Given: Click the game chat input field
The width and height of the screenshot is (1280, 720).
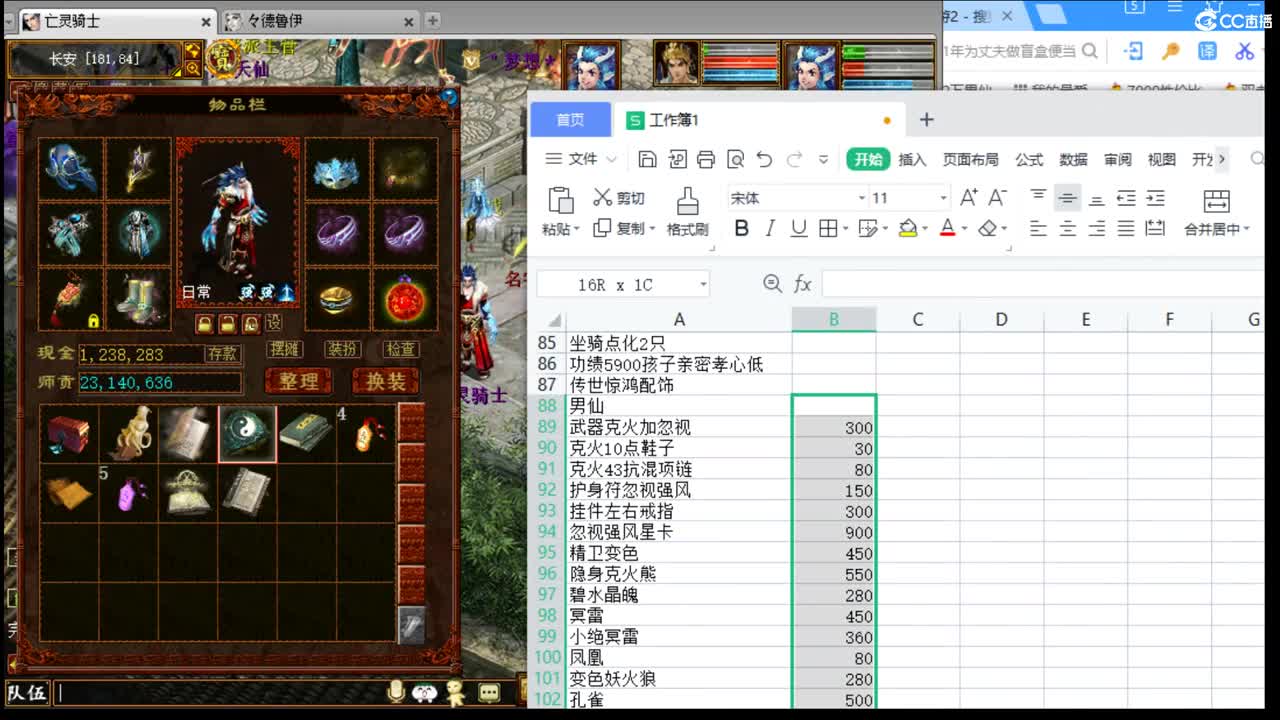Looking at the screenshot, I should (220, 692).
